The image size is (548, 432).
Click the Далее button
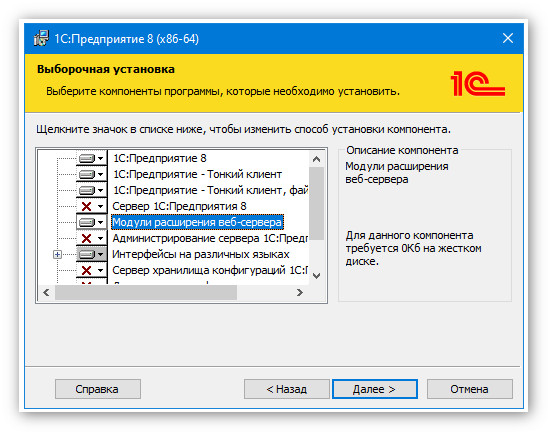tap(375, 389)
